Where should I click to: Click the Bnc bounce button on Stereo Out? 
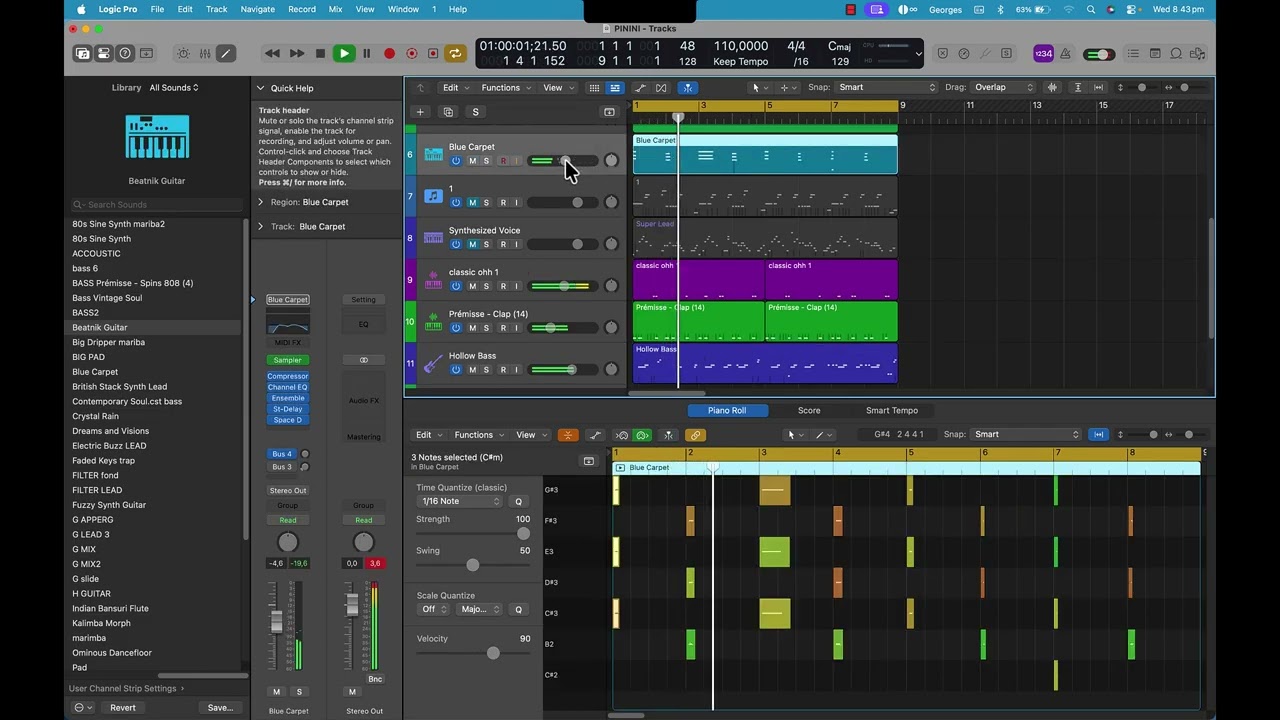pos(375,680)
